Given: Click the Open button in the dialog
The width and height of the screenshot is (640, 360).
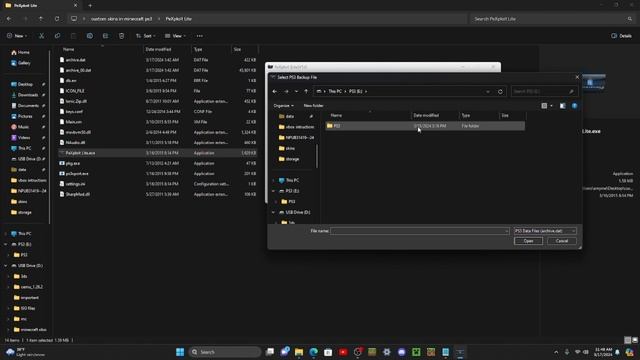Looking at the screenshot, I should (x=528, y=241).
